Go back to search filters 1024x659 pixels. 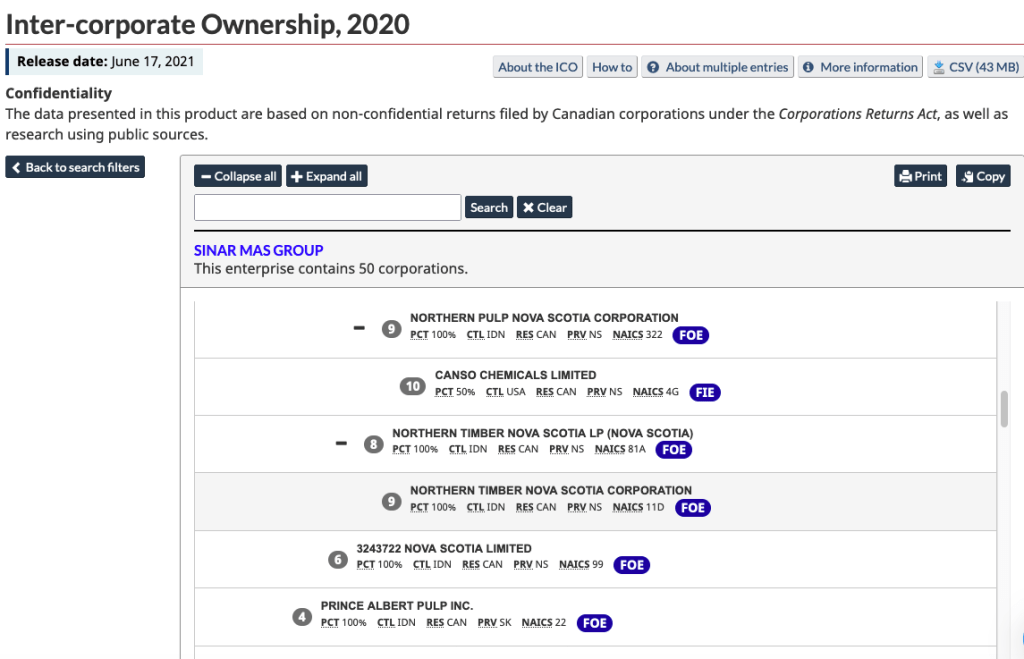click(x=75, y=167)
